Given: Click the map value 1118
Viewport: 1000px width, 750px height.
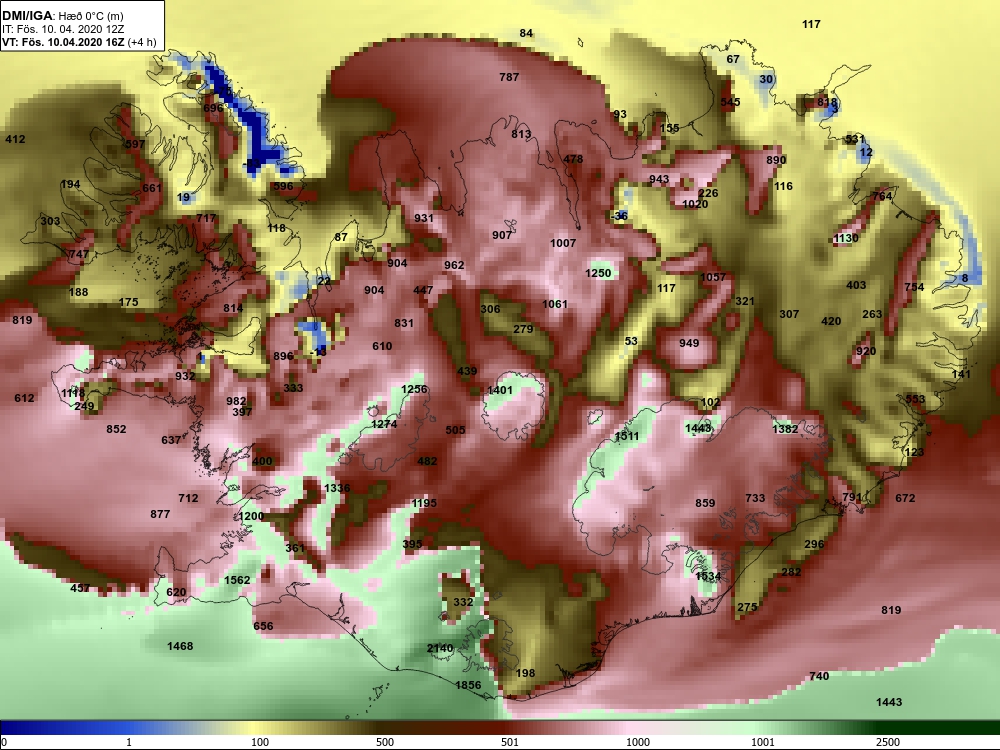Looking at the screenshot, I should 73,393.
